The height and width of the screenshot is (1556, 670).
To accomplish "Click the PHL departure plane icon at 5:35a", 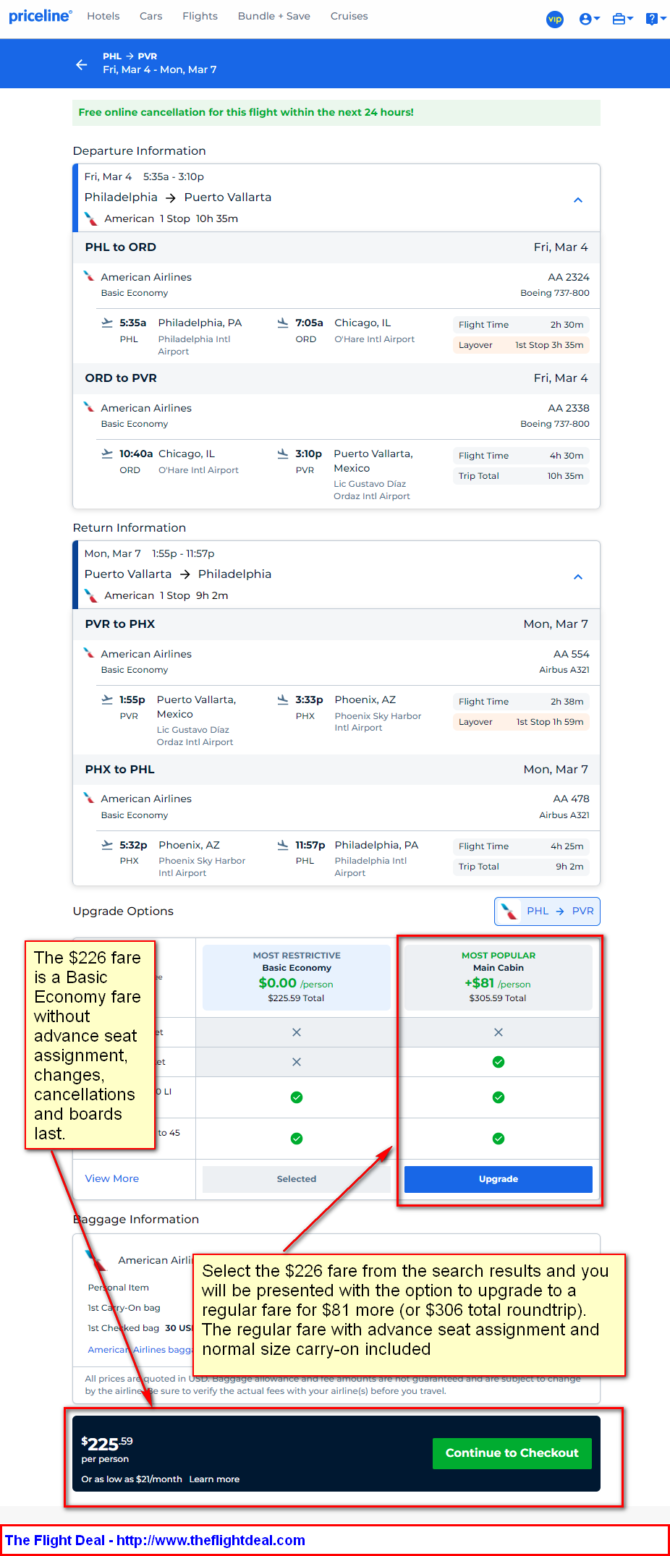I will (108, 323).
